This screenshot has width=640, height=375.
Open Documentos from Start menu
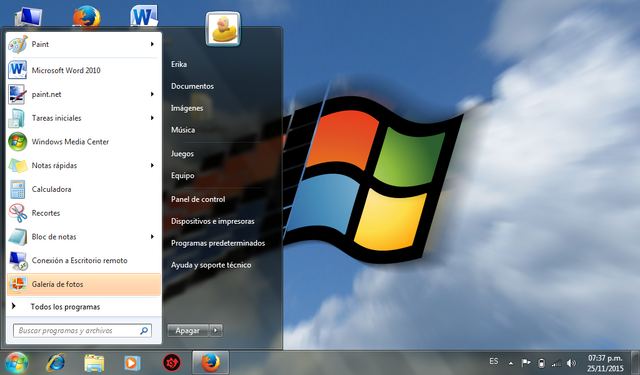(192, 86)
